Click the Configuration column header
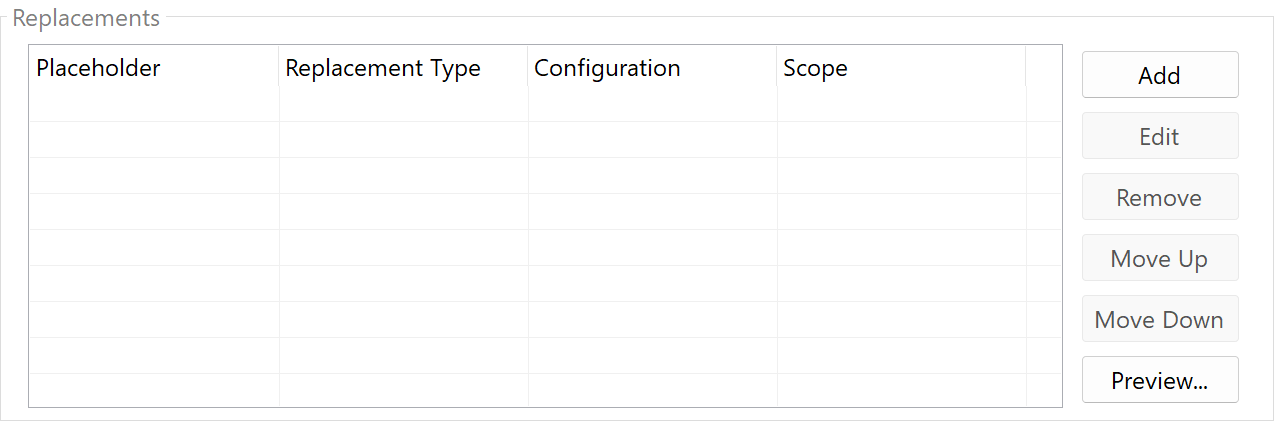Image resolution: width=1274 pixels, height=422 pixels. pos(652,68)
